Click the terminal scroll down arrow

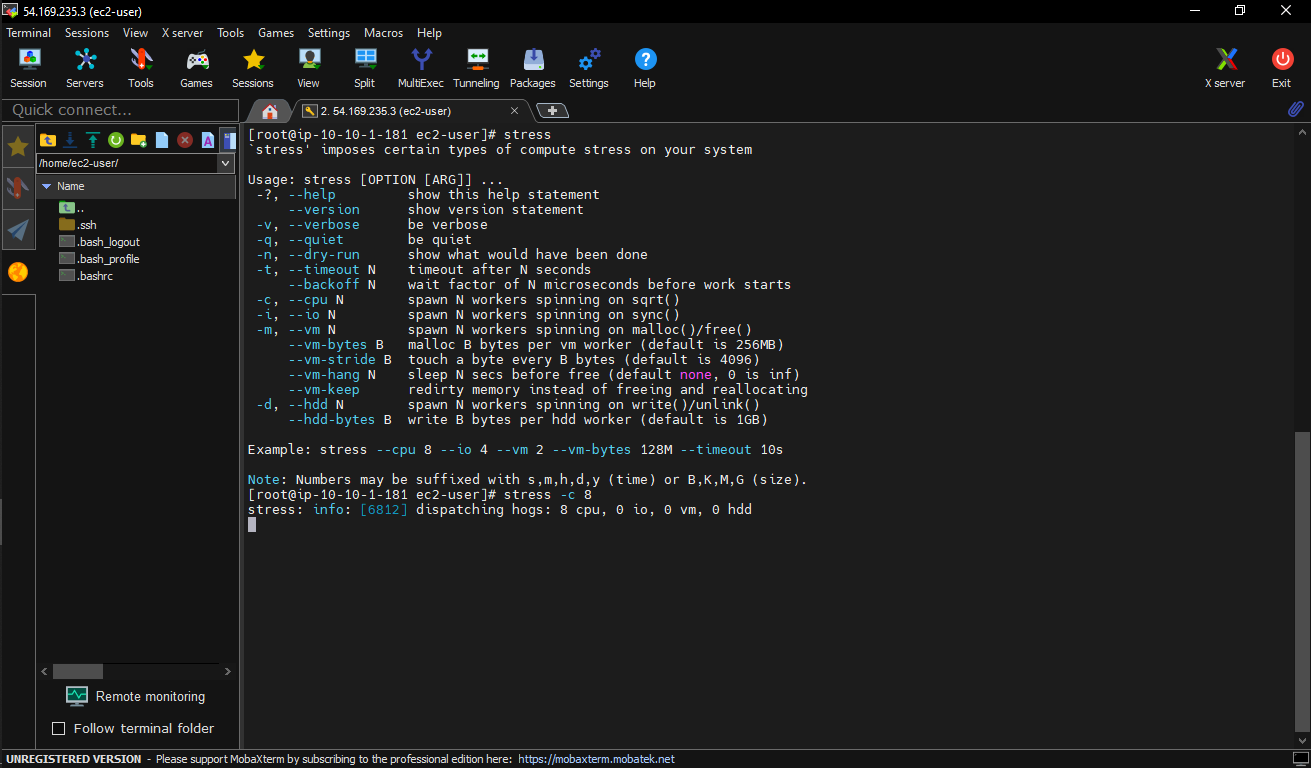[1301, 741]
